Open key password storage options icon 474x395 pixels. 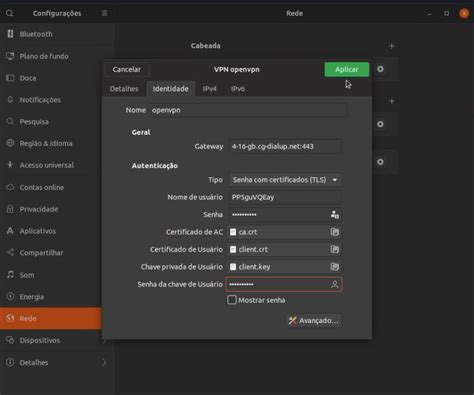click(335, 284)
